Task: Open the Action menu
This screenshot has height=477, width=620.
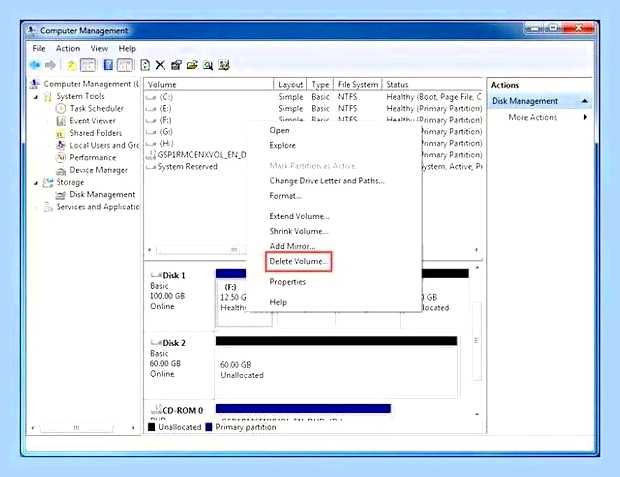Action: click(68, 48)
